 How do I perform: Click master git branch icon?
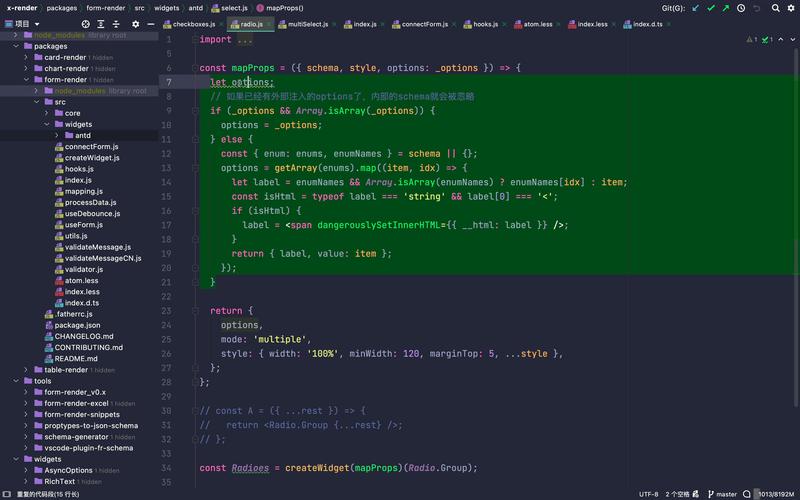coord(710,494)
